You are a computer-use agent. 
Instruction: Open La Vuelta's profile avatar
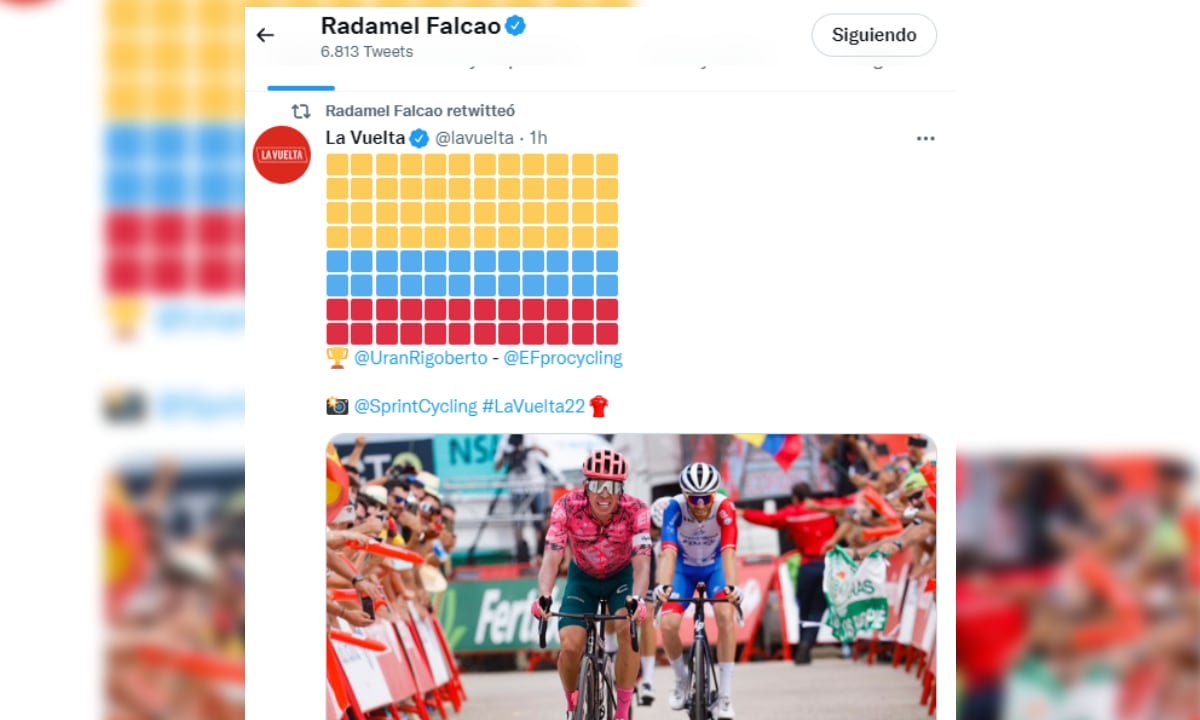(x=281, y=153)
